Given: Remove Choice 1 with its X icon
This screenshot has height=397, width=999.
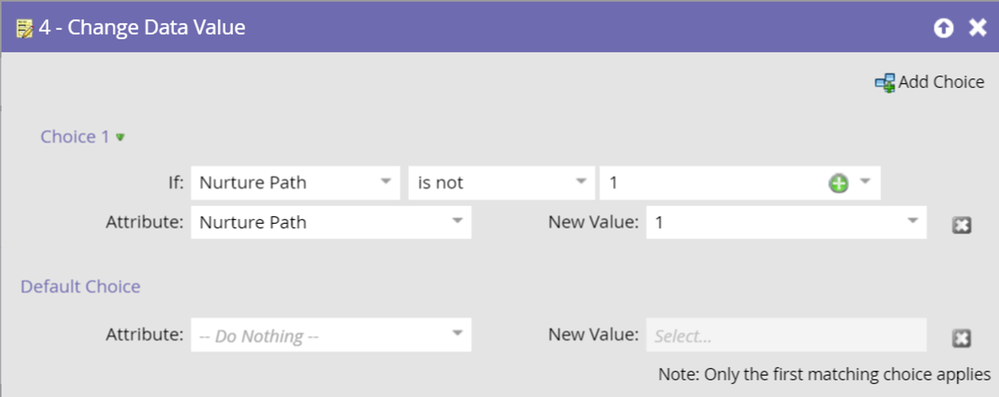Looking at the screenshot, I should (x=961, y=225).
